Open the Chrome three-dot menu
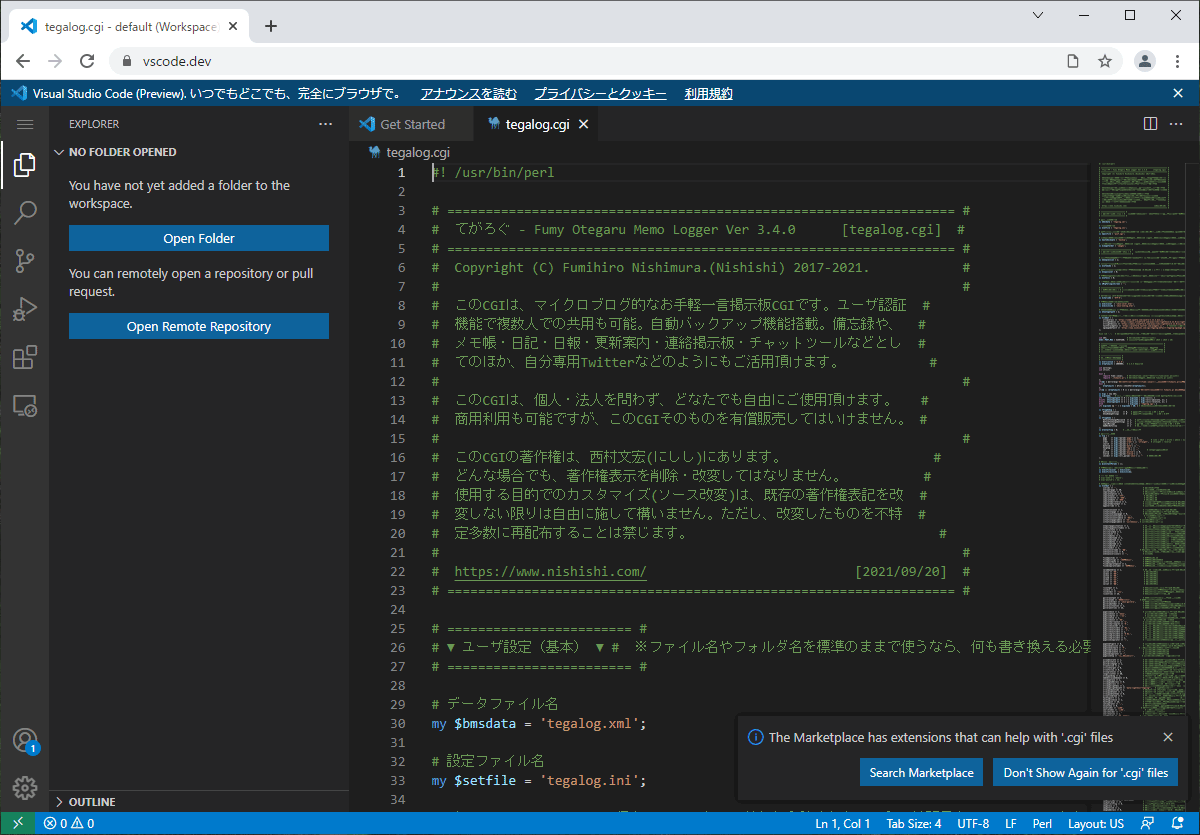1200x835 pixels. pos(1178,61)
